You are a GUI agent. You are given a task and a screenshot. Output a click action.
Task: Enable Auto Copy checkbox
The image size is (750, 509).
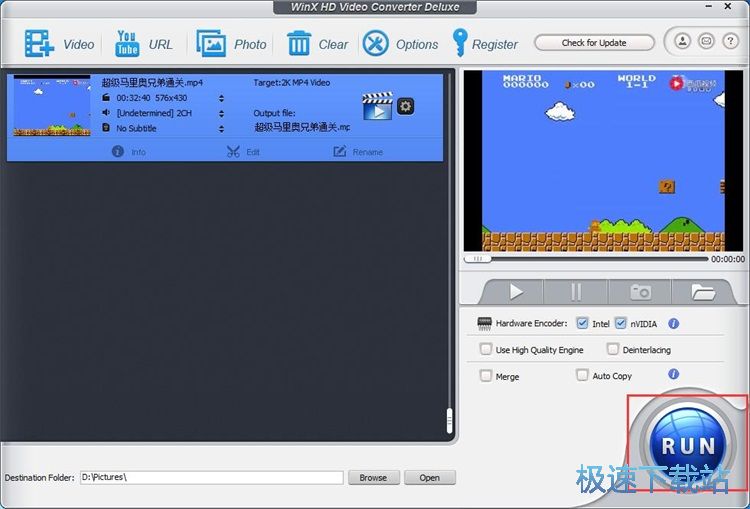tap(582, 375)
